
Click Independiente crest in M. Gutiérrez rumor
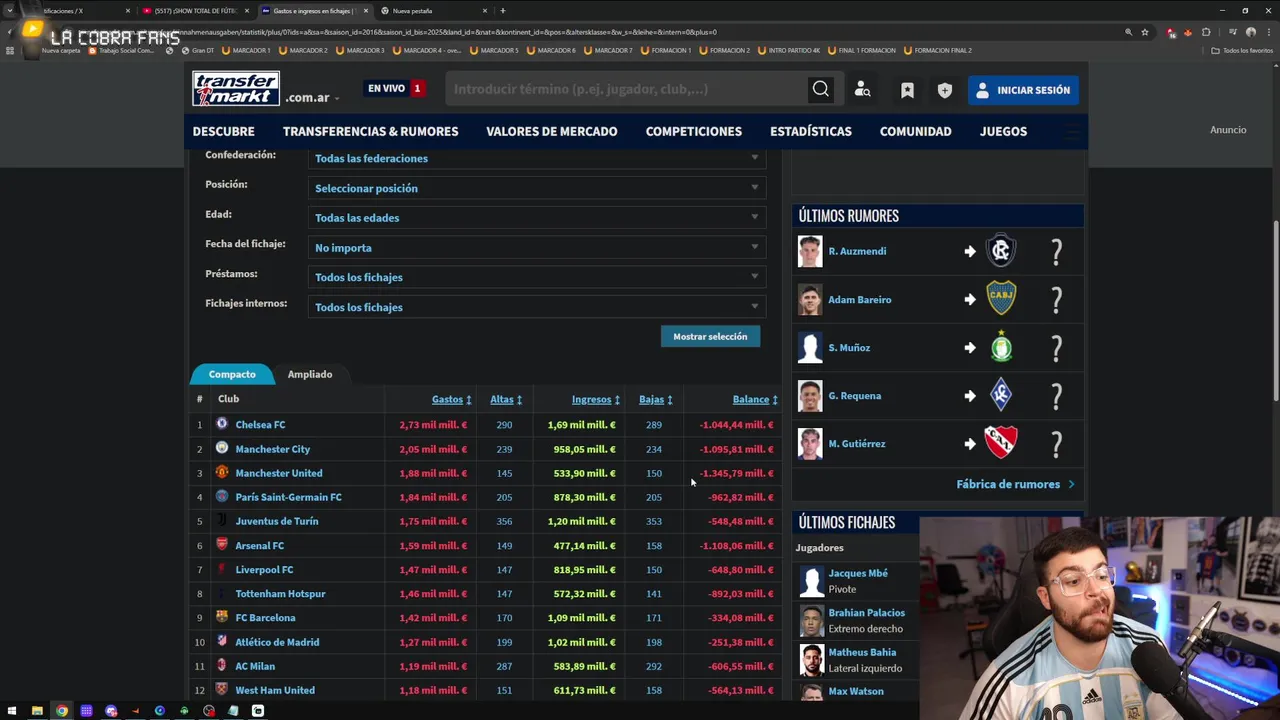coord(1001,442)
